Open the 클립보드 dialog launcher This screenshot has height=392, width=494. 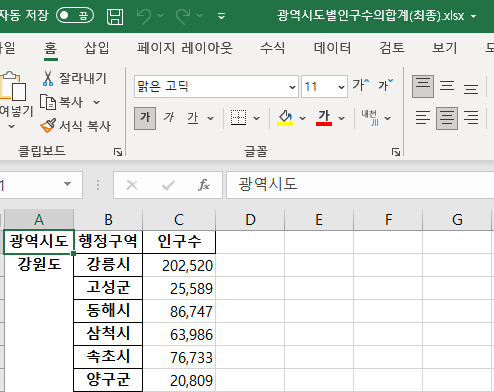point(118,152)
